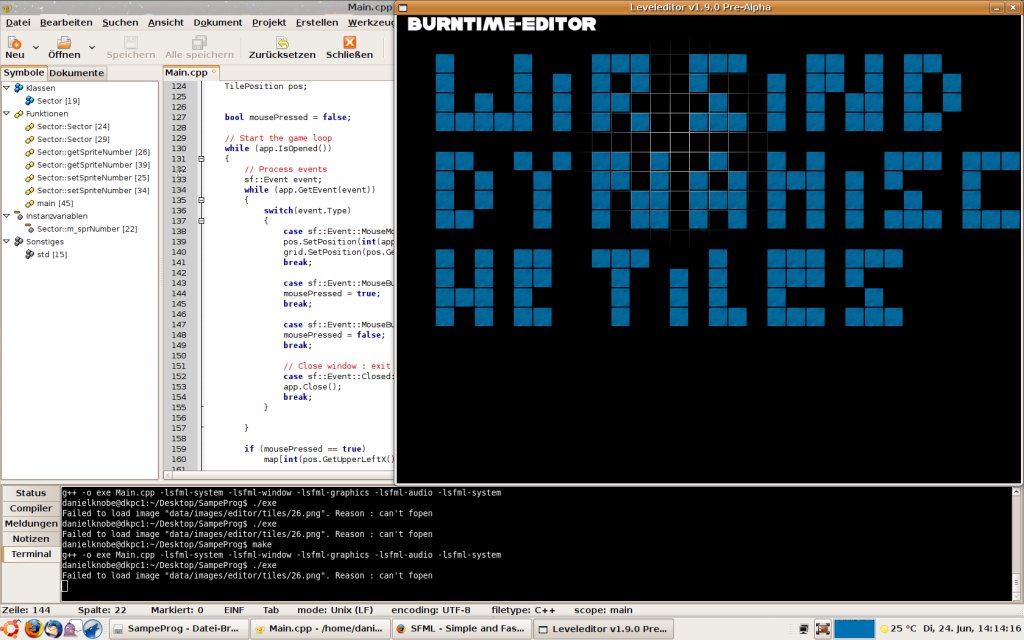The height and width of the screenshot is (640, 1024).
Task: Open the dropdown arrow beside Neu
Action: tap(36, 47)
